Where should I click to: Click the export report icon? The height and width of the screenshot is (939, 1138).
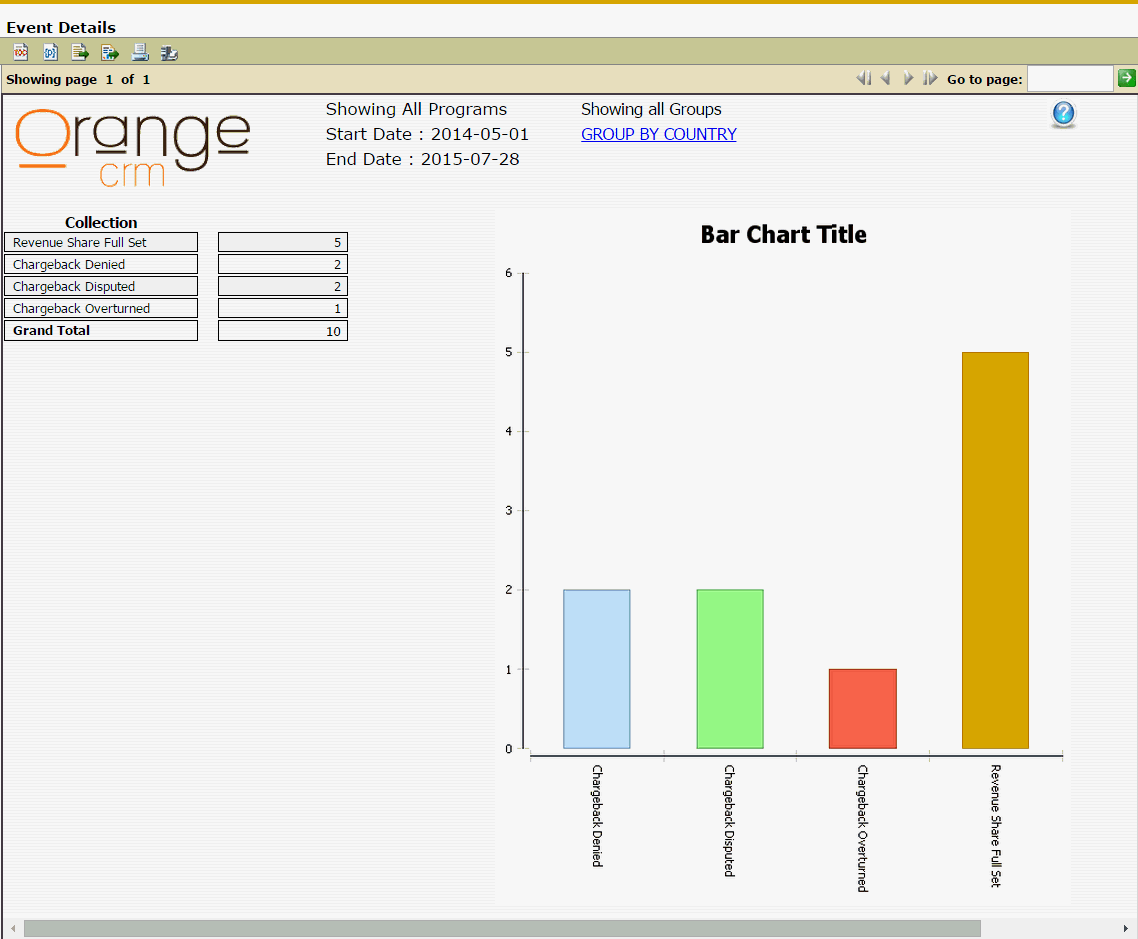click(110, 52)
